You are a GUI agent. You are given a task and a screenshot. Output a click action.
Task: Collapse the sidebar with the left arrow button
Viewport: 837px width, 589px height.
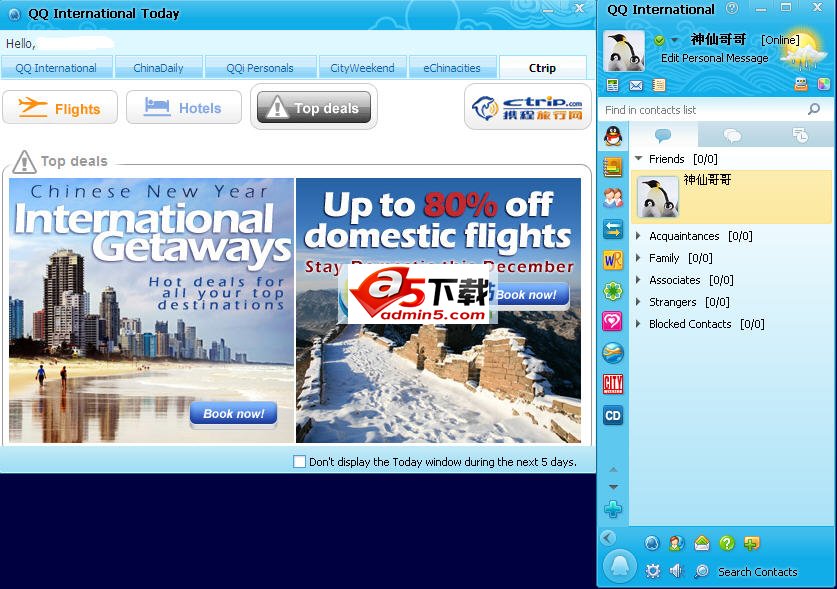pos(607,537)
